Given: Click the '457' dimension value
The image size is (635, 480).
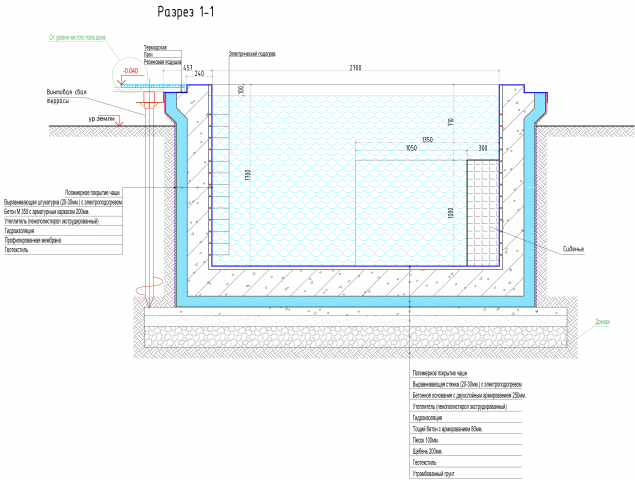Looking at the screenshot, I should click(188, 68).
